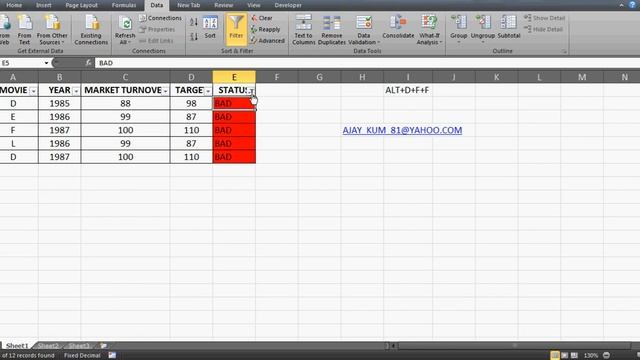The height and width of the screenshot is (360, 640).
Task: Open TARGET column filter dropdown
Action: (208, 91)
